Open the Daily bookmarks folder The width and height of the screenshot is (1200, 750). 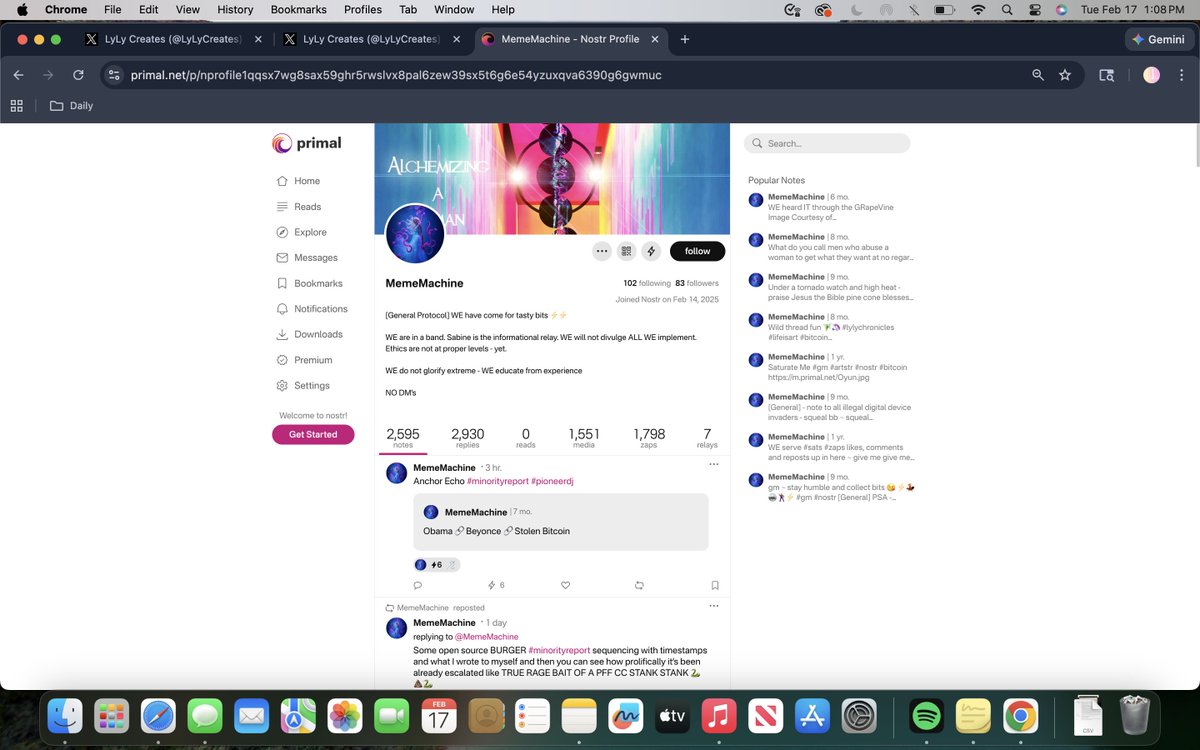pyautogui.click(x=71, y=106)
